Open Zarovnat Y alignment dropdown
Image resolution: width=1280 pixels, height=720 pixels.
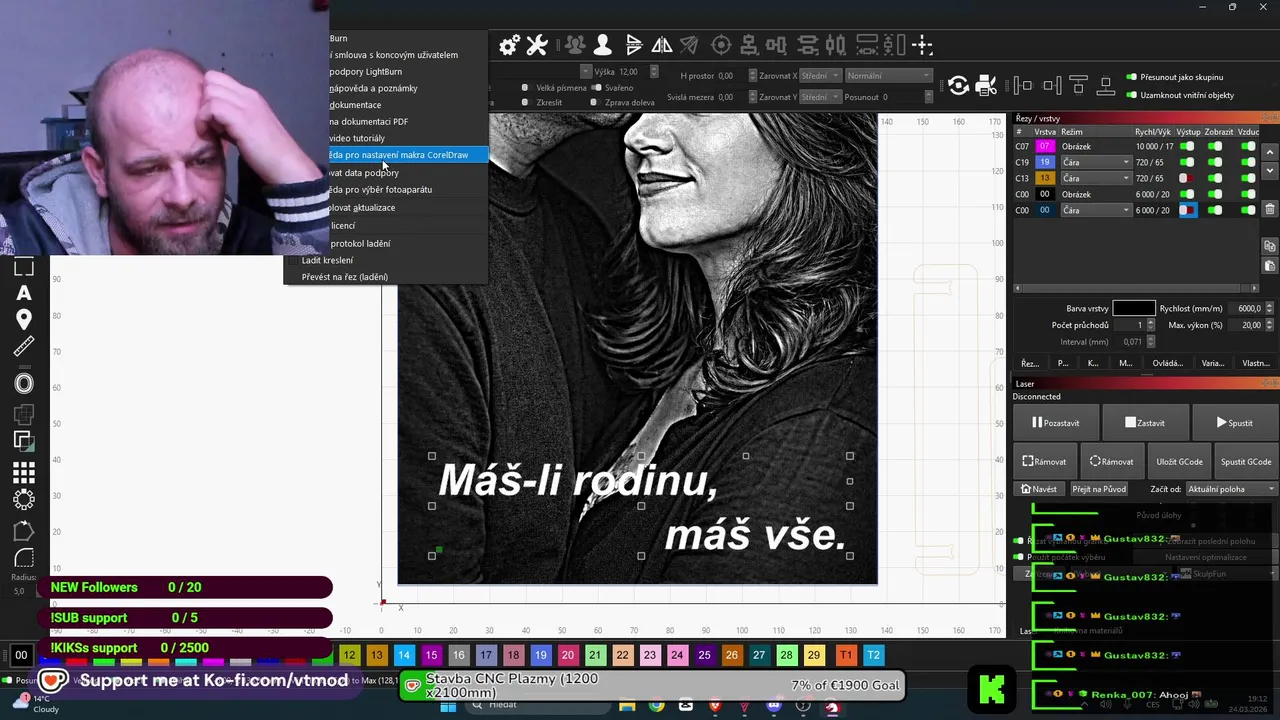pos(820,97)
